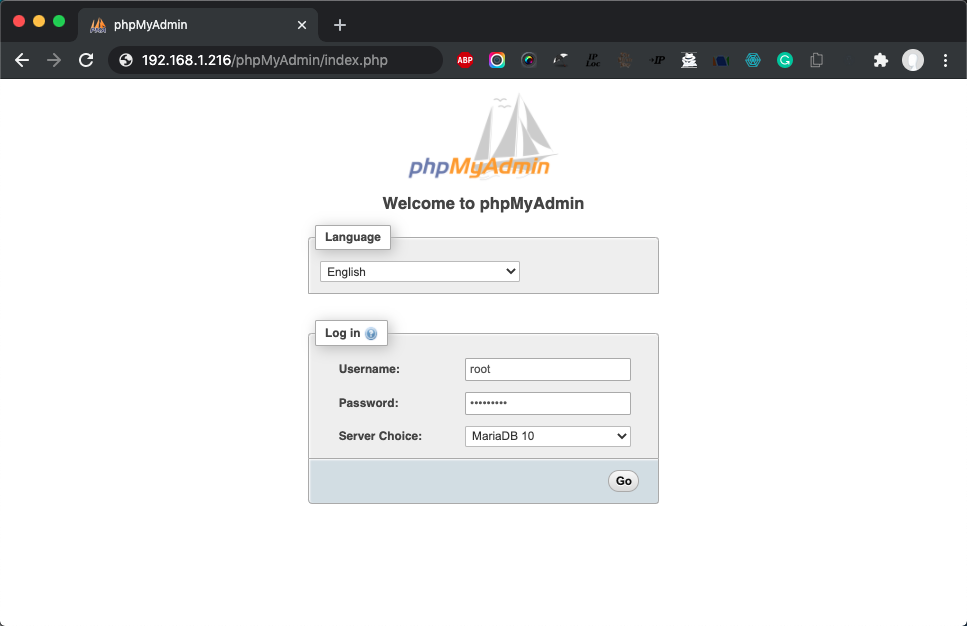Click the dark round color wheel extension icon

coord(529,60)
